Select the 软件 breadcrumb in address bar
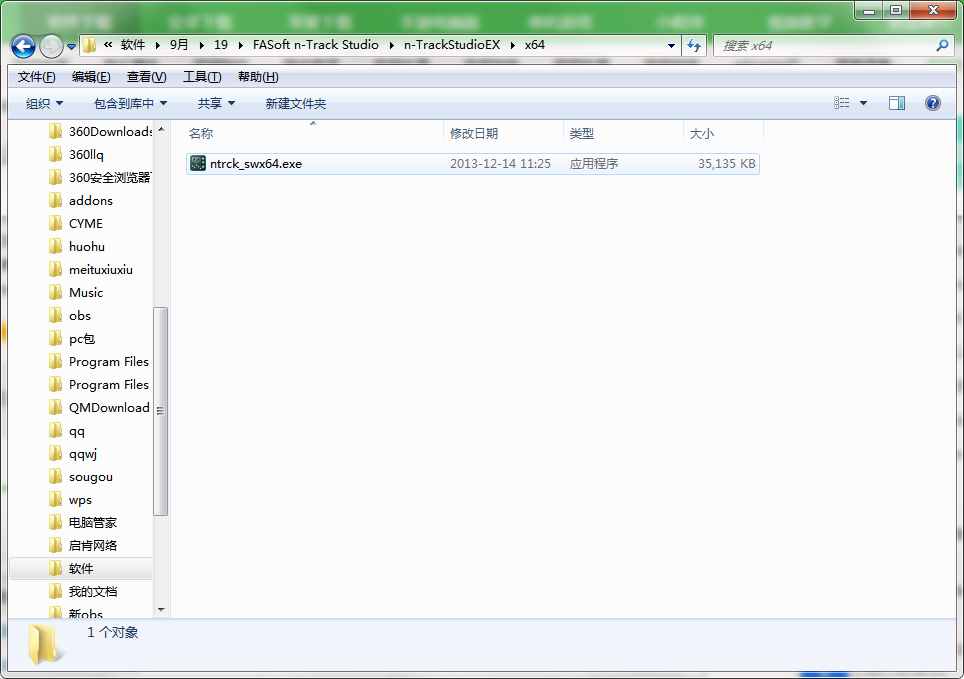 click(x=133, y=45)
